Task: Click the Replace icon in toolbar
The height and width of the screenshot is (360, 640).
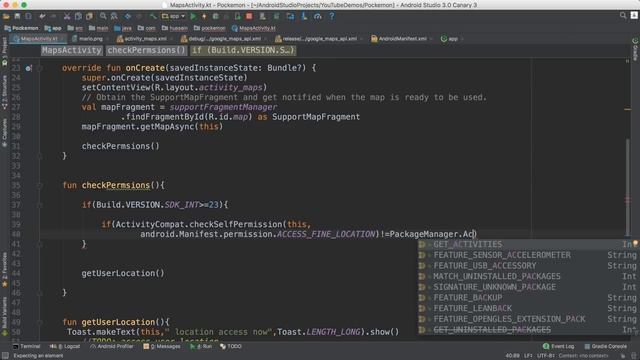Action: 114,16
